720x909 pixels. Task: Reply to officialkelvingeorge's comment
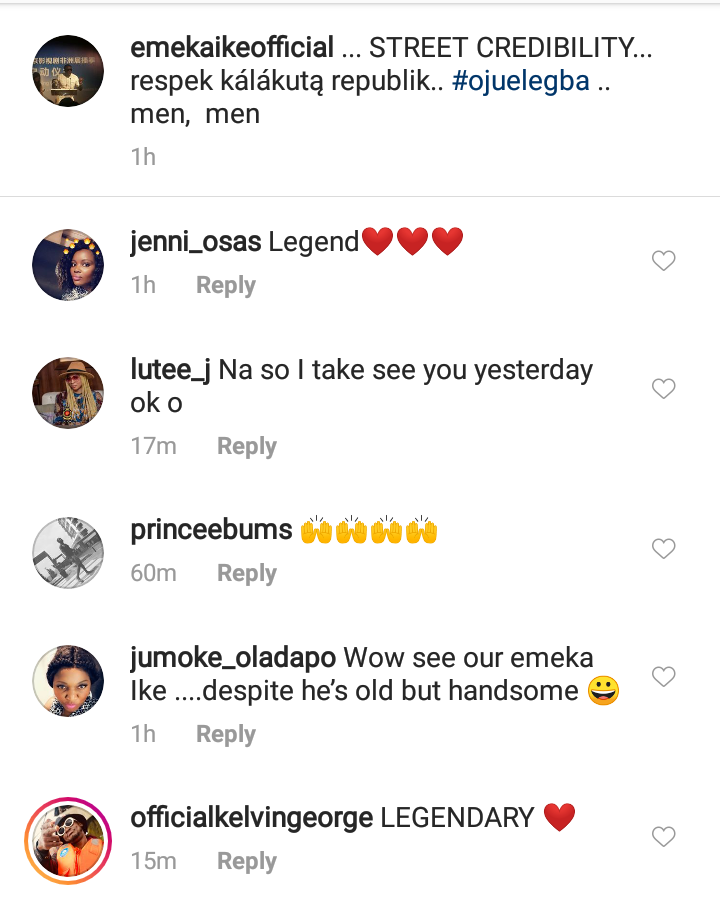(x=247, y=861)
